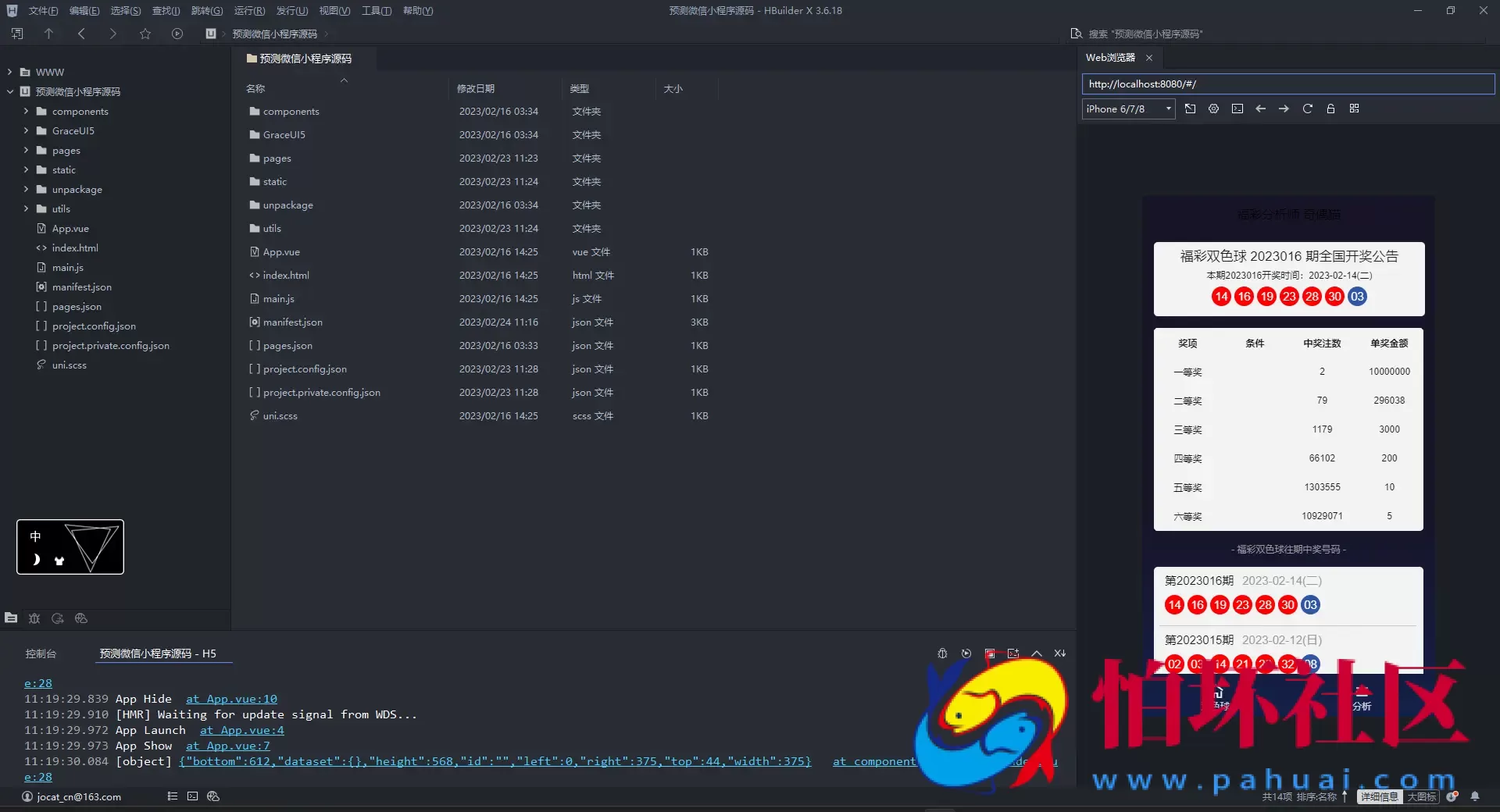This screenshot has width=1500, height=812.
Task: Click the localhost URL address field
Action: [x=1287, y=84]
